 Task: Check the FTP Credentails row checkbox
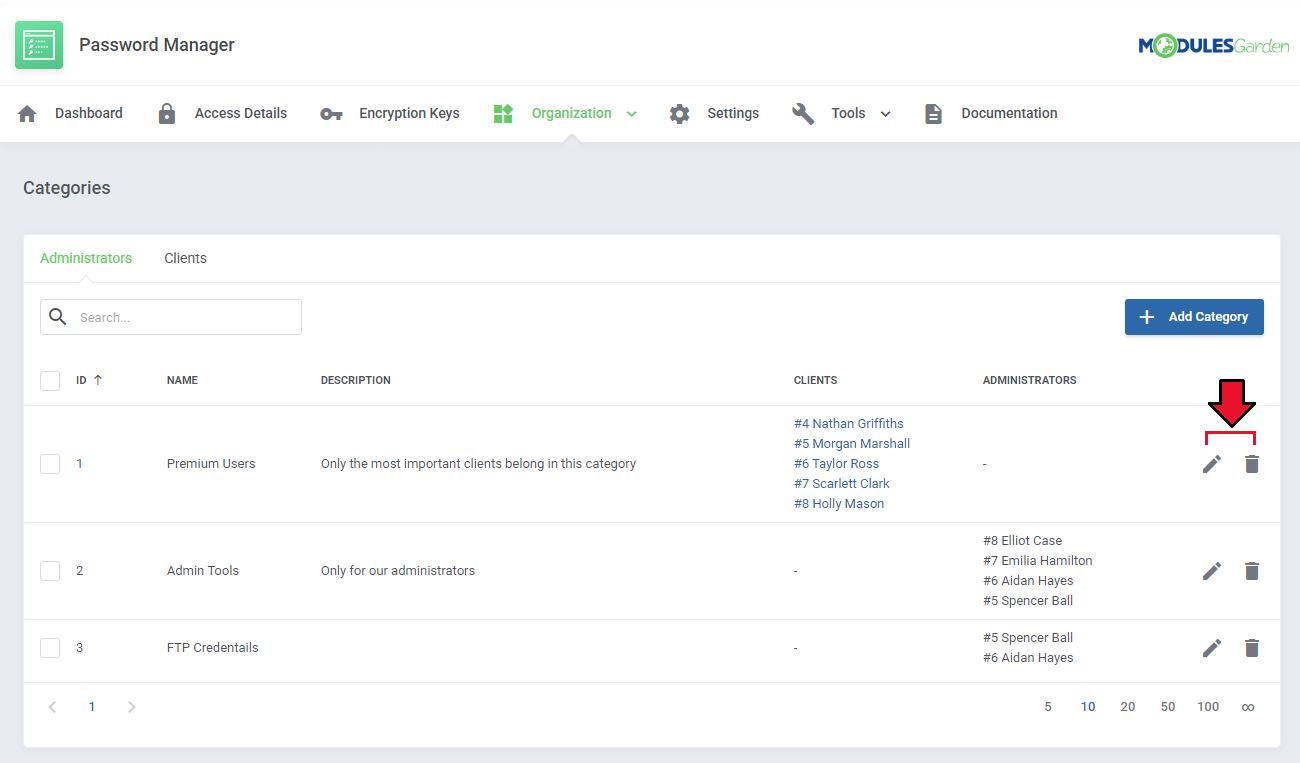[50, 648]
